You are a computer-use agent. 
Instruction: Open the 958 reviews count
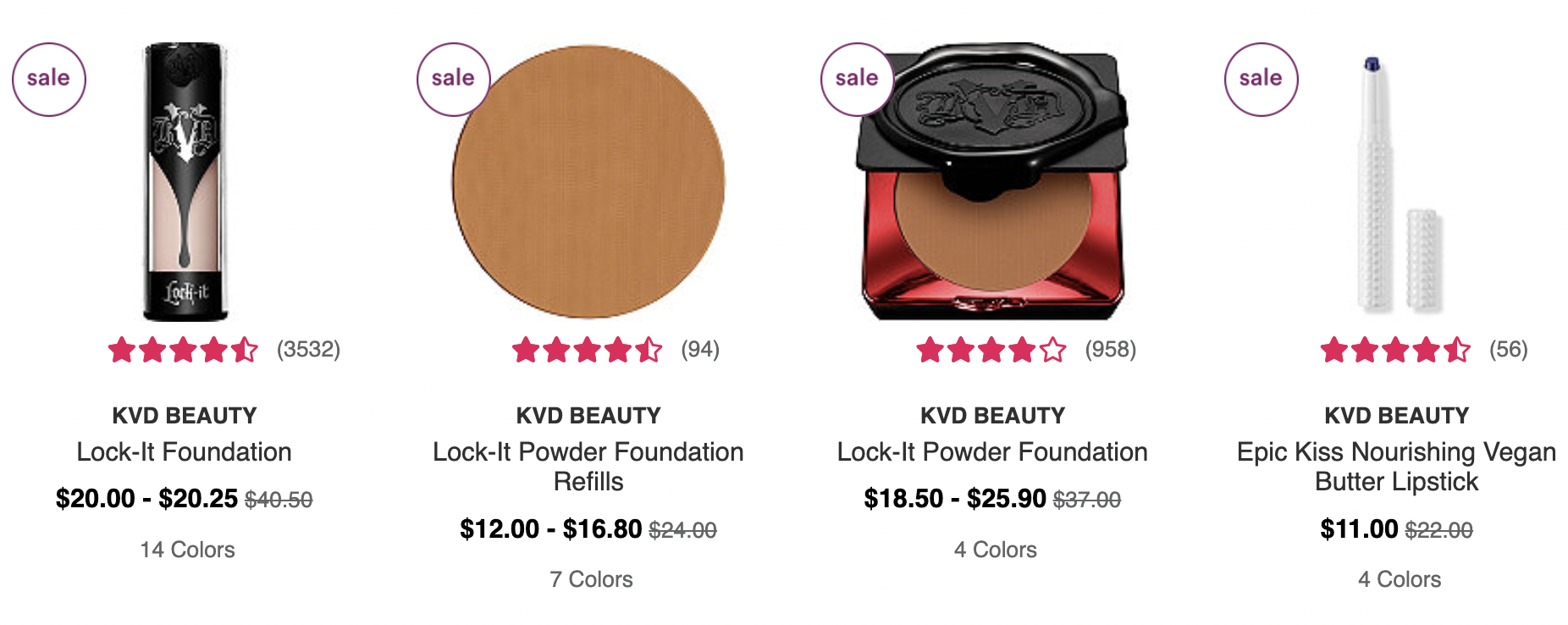[1111, 350]
